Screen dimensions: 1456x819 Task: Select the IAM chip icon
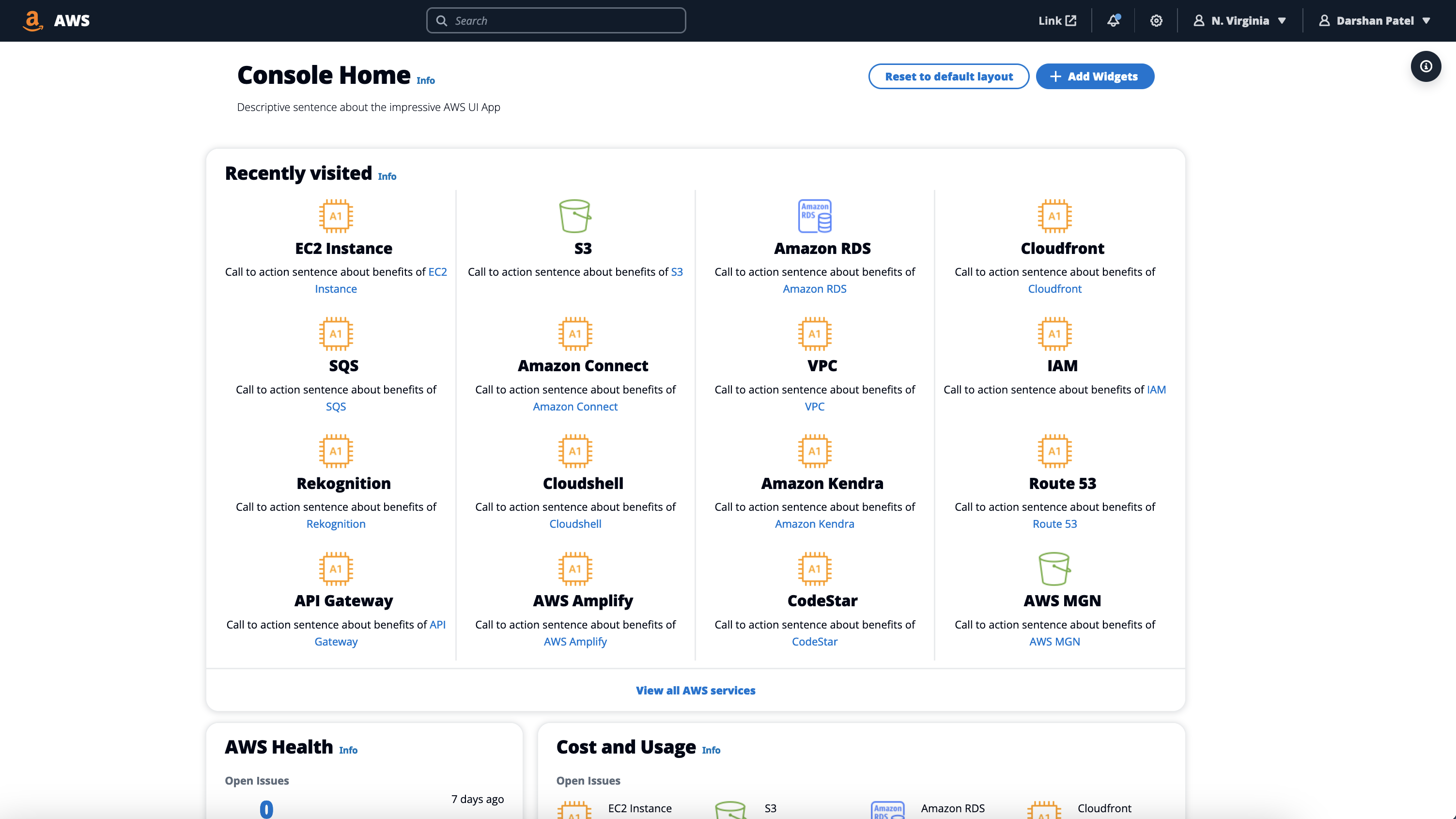[x=1054, y=334]
